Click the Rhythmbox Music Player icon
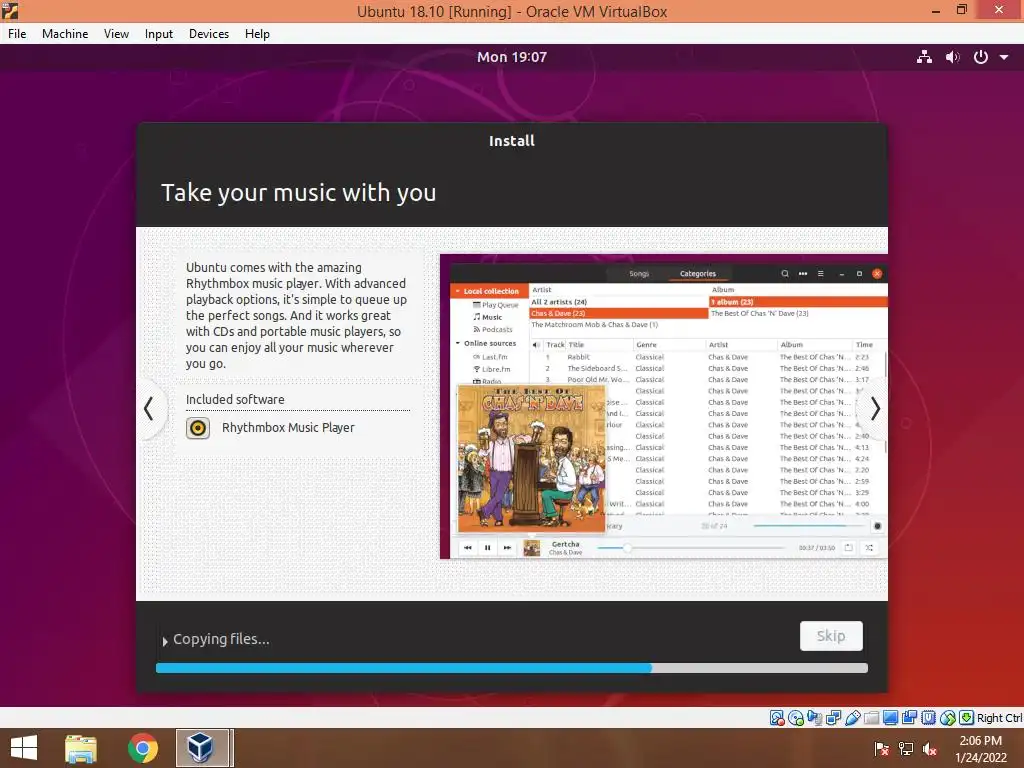The width and height of the screenshot is (1024, 768). 198,428
